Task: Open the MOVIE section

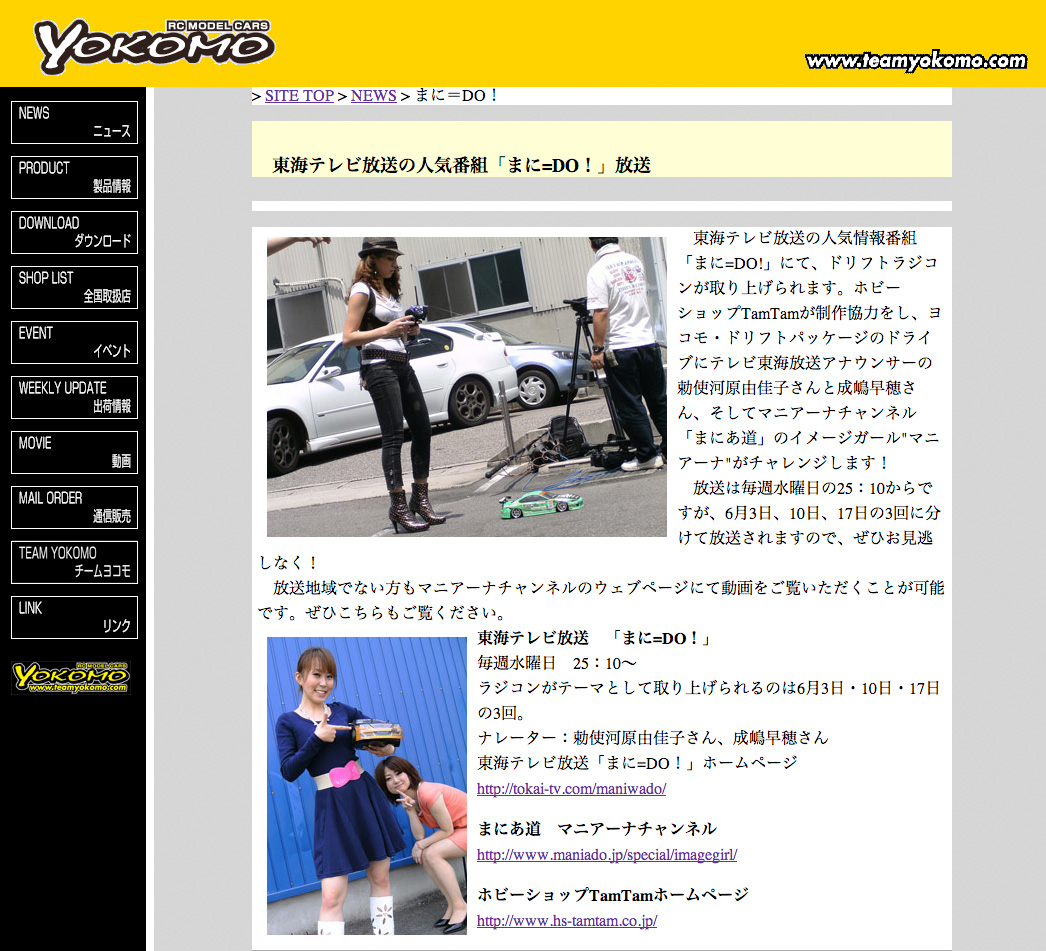Action: 74,452
